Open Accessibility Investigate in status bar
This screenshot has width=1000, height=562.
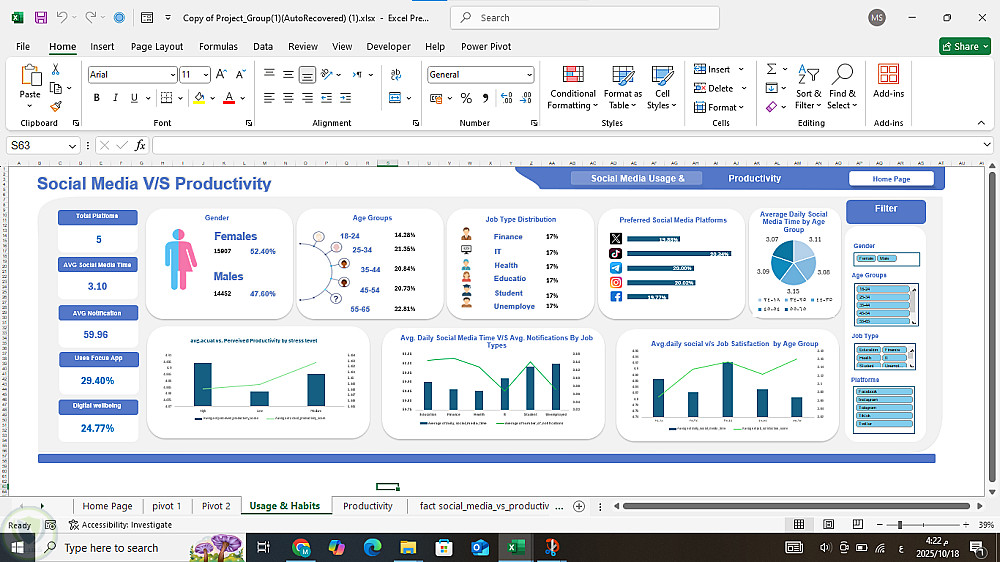tap(121, 525)
